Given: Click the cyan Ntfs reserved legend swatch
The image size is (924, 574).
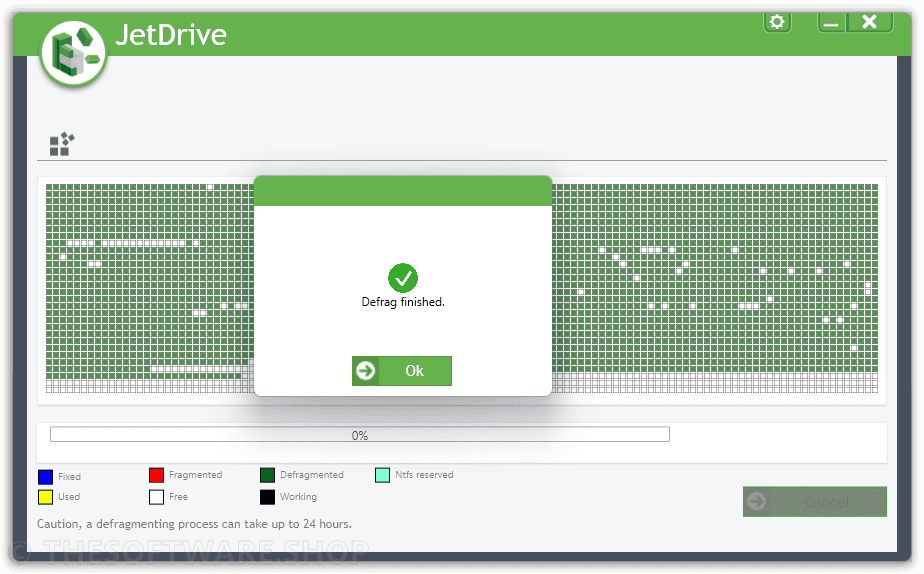Looking at the screenshot, I should (382, 475).
